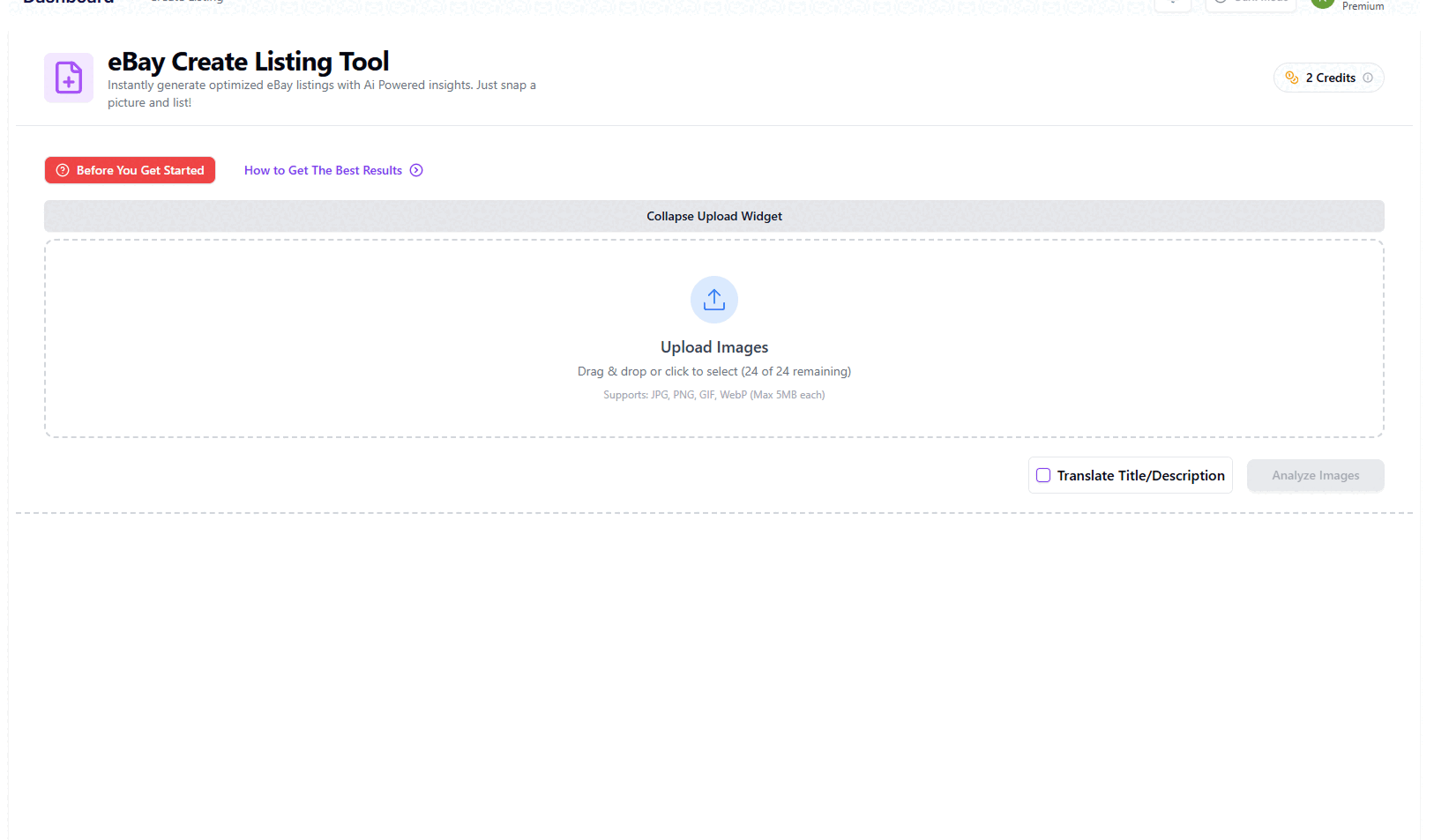1434x840 pixels.
Task: Click the info icon beside 2 Credits
Action: [1368, 78]
